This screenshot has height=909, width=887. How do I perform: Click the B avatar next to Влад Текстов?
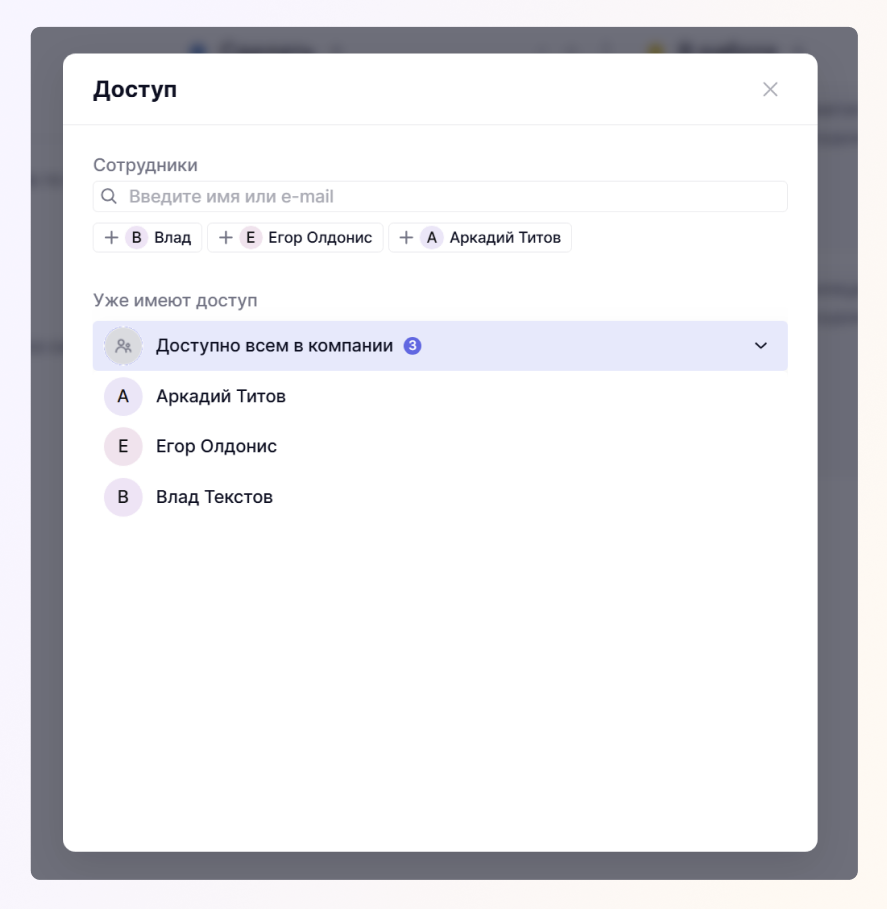pyautogui.click(x=123, y=497)
